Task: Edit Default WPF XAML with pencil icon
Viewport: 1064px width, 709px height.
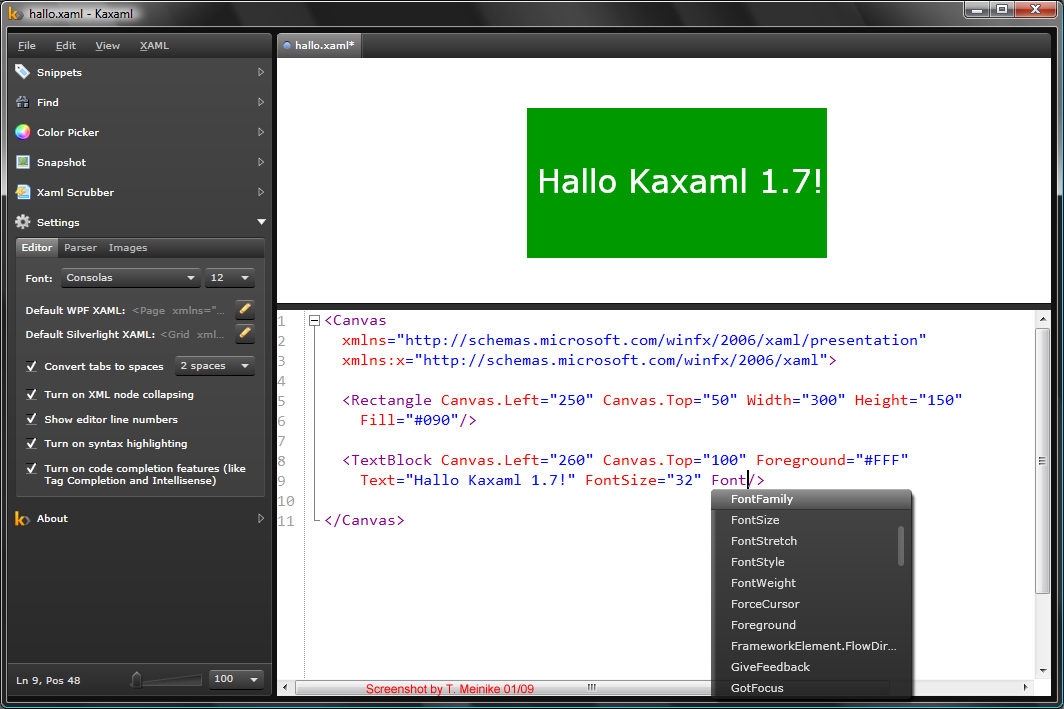Action: [245, 309]
